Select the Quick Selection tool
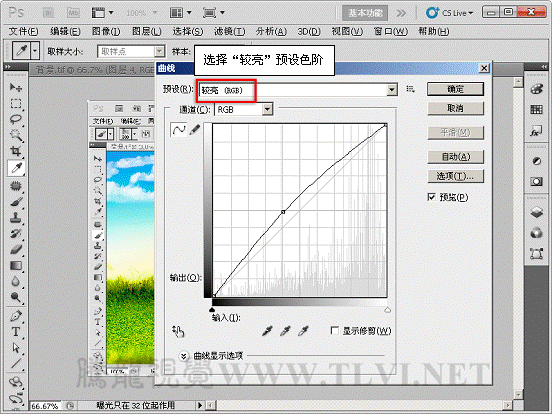Screen dimensions: 552x414 click(x=16, y=135)
